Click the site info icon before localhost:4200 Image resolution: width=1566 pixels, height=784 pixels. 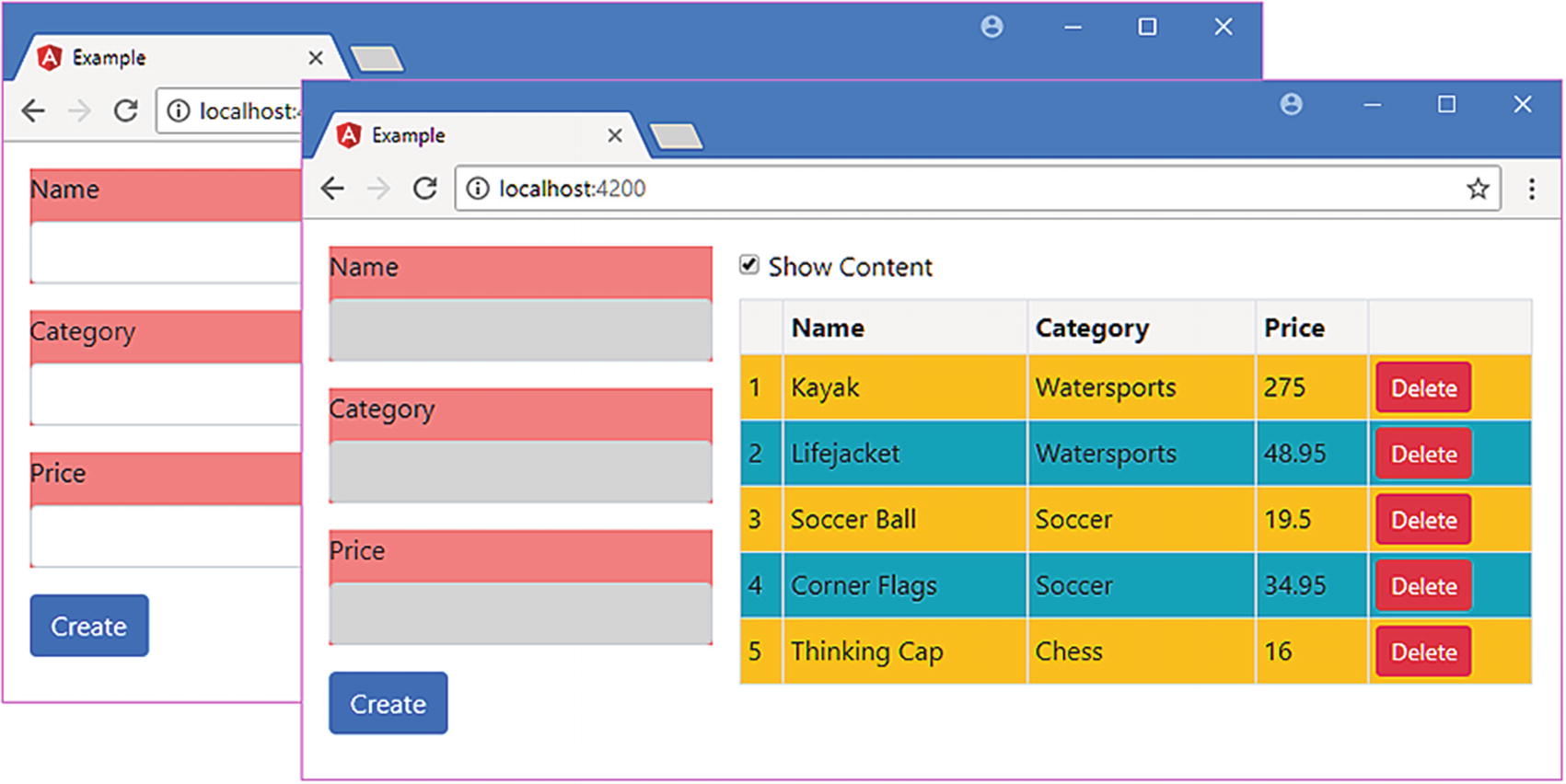(478, 189)
